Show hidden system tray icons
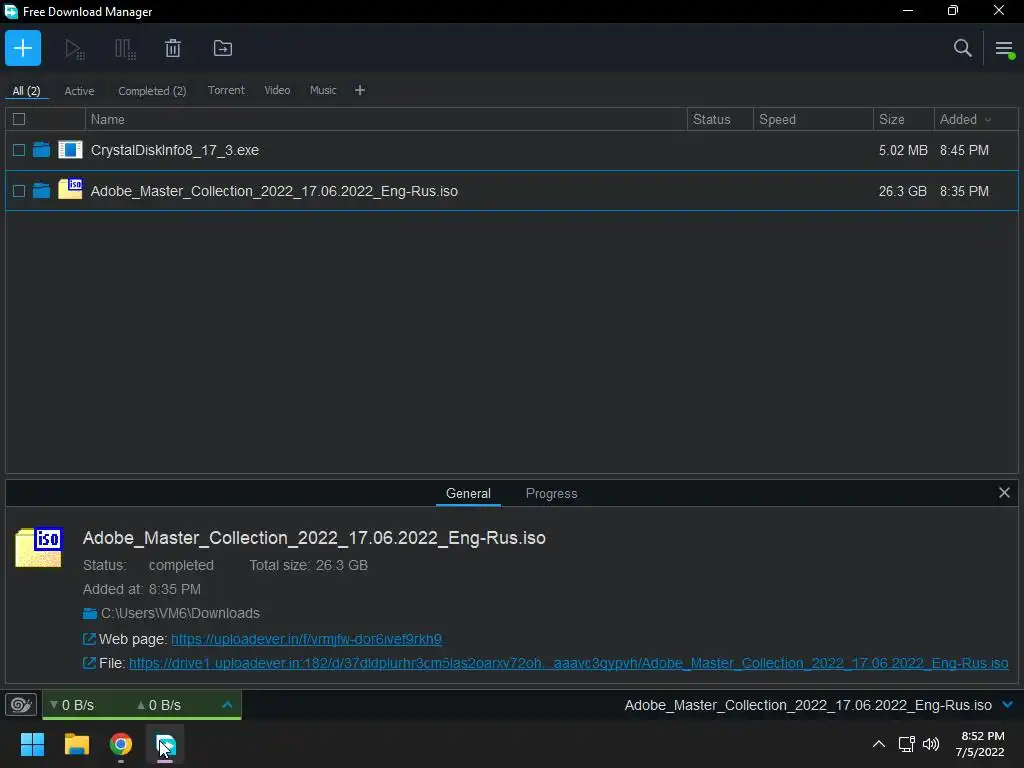The width and height of the screenshot is (1024, 768). tap(879, 744)
